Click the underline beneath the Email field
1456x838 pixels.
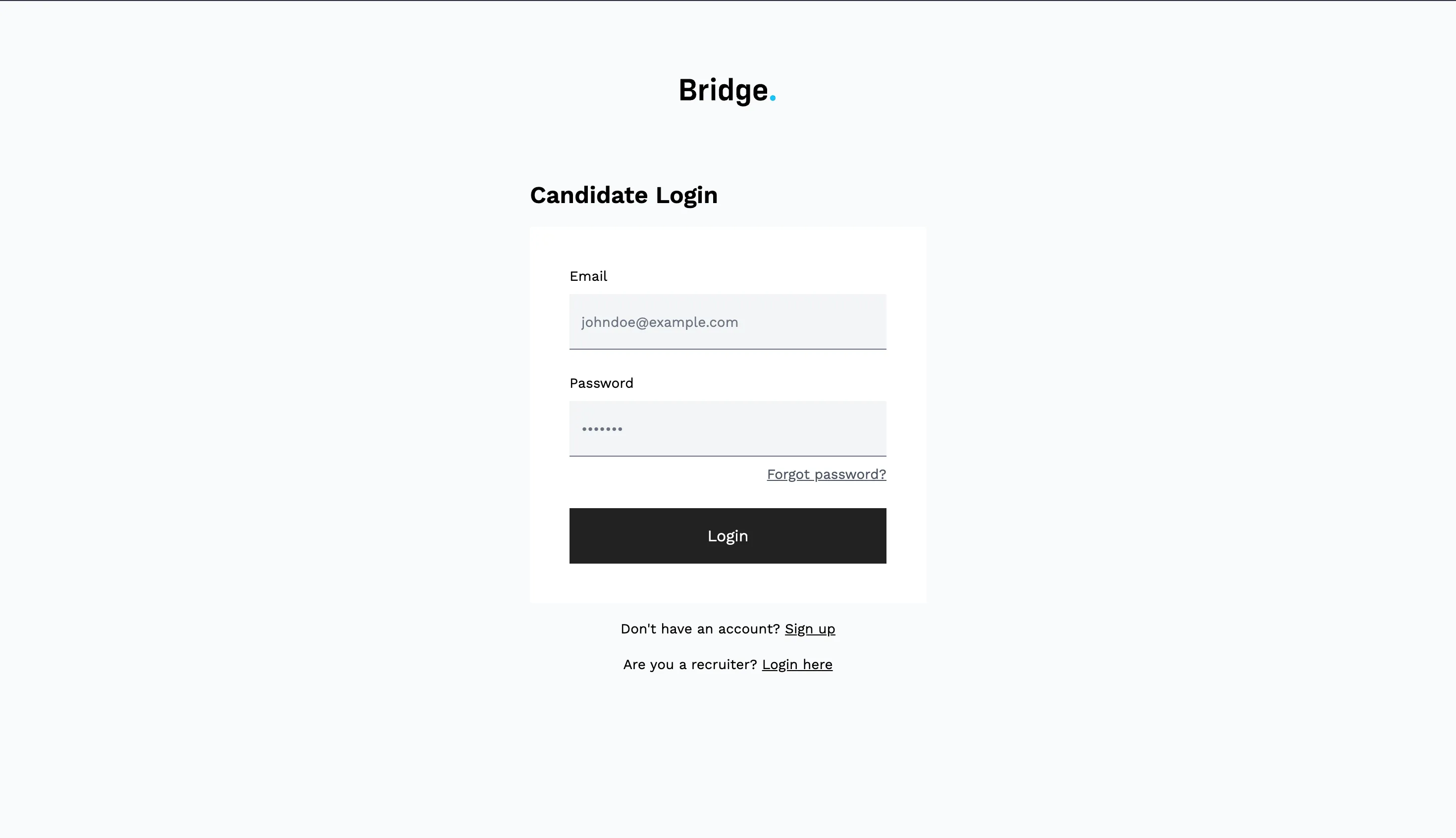click(728, 349)
